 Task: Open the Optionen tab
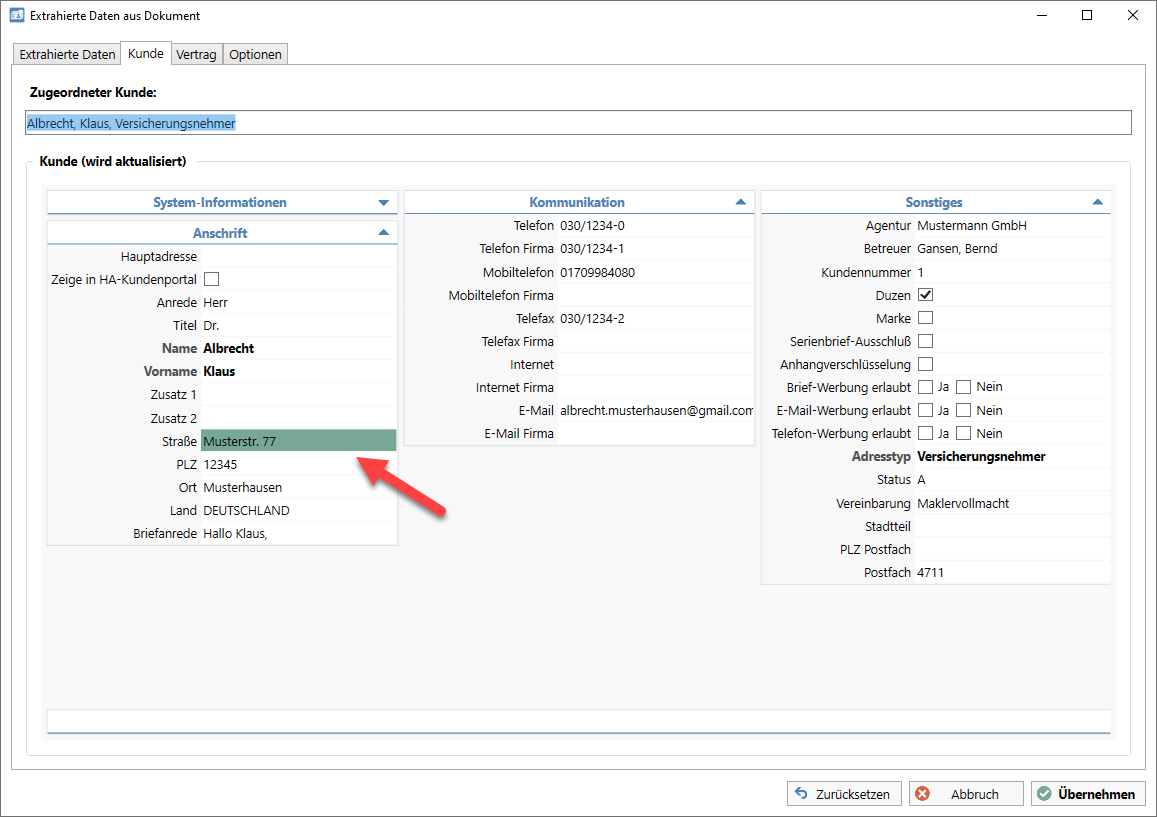click(255, 55)
